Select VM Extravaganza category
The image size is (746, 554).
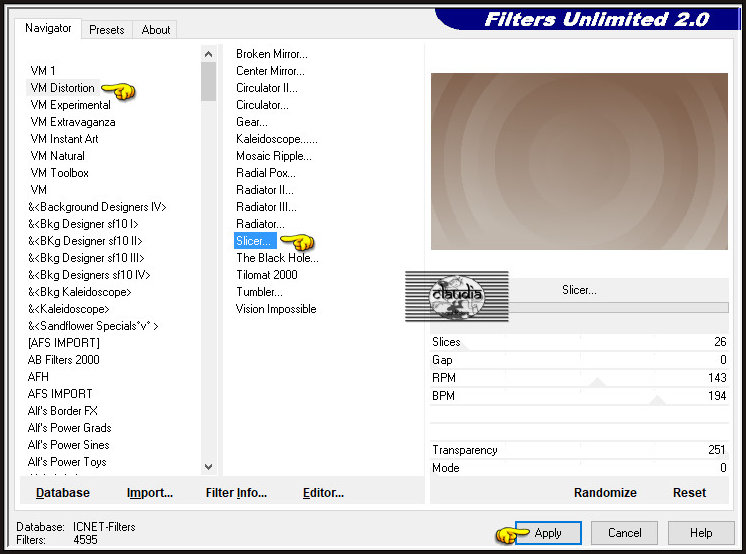click(x=73, y=122)
